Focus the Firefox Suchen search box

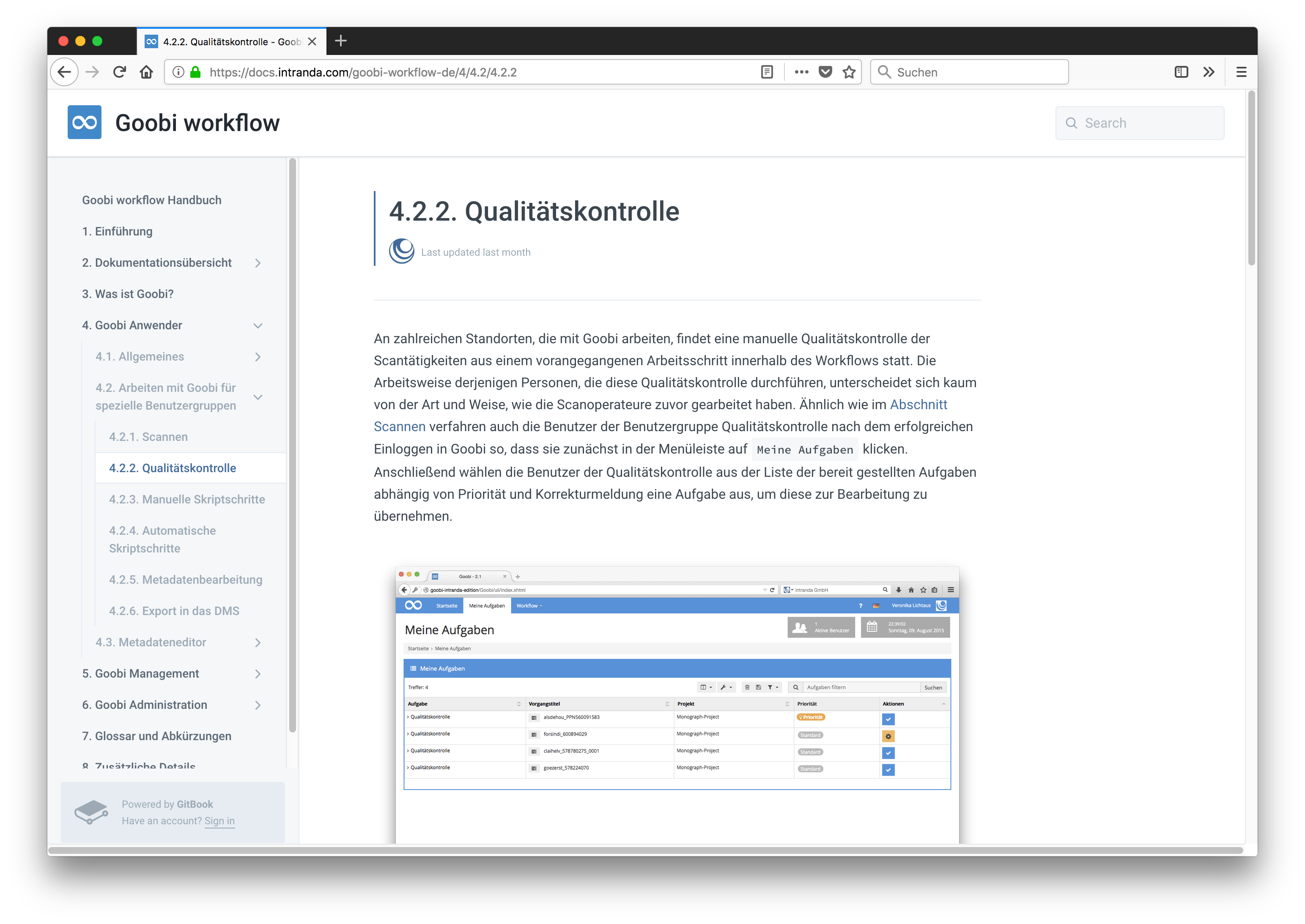coord(969,72)
